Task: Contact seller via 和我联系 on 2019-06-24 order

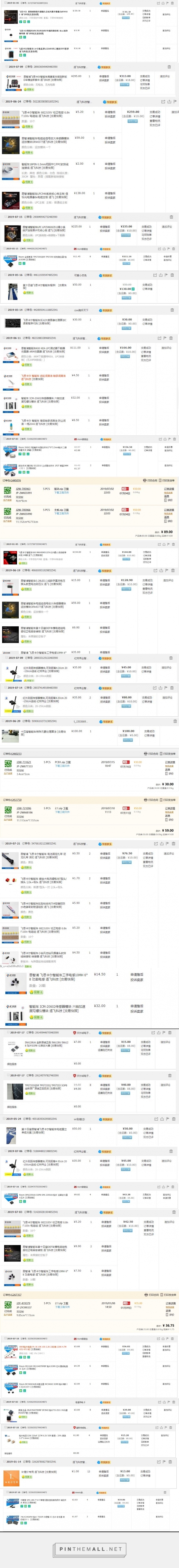Action: [110, 102]
